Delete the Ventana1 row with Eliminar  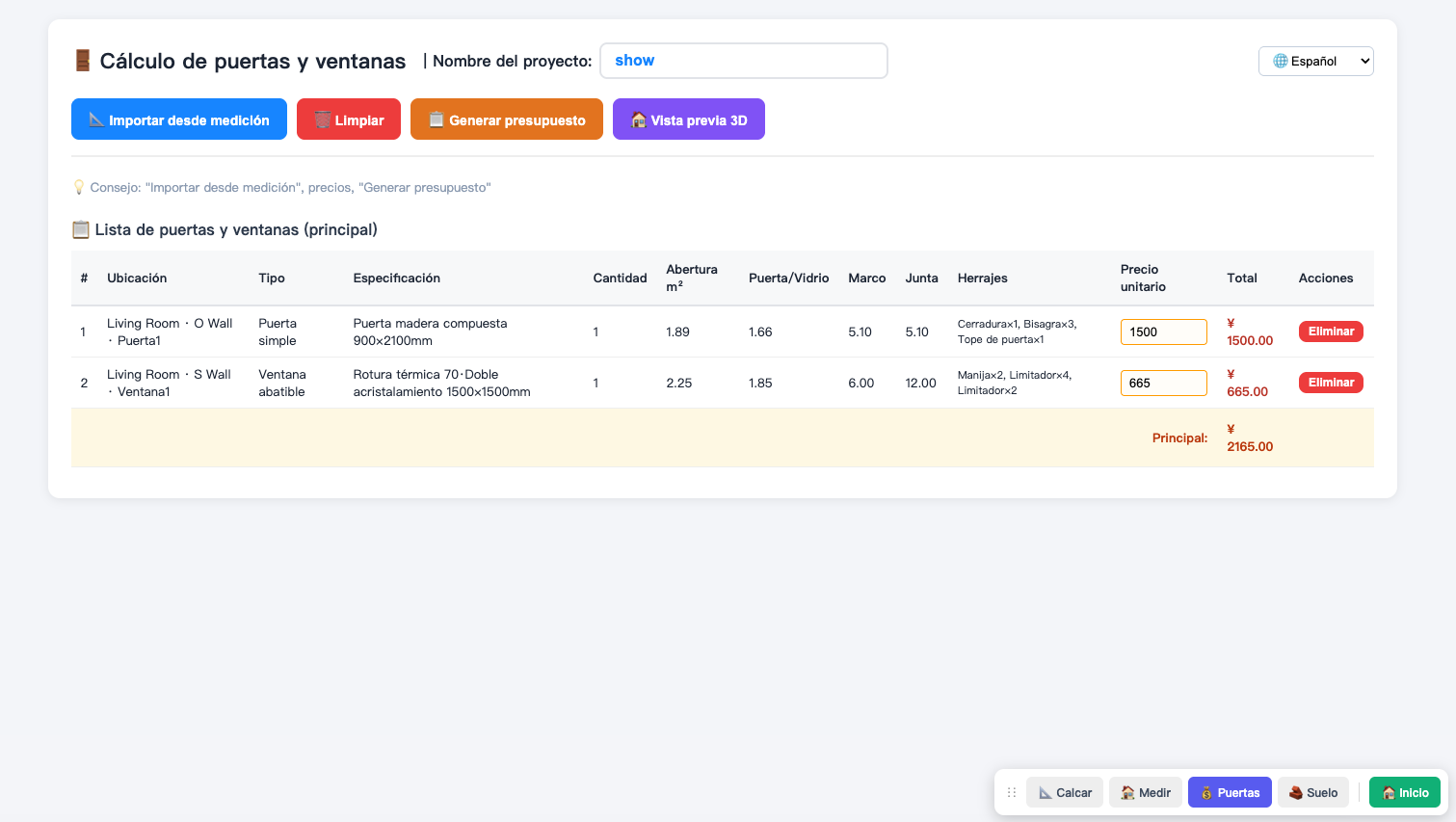click(1331, 383)
